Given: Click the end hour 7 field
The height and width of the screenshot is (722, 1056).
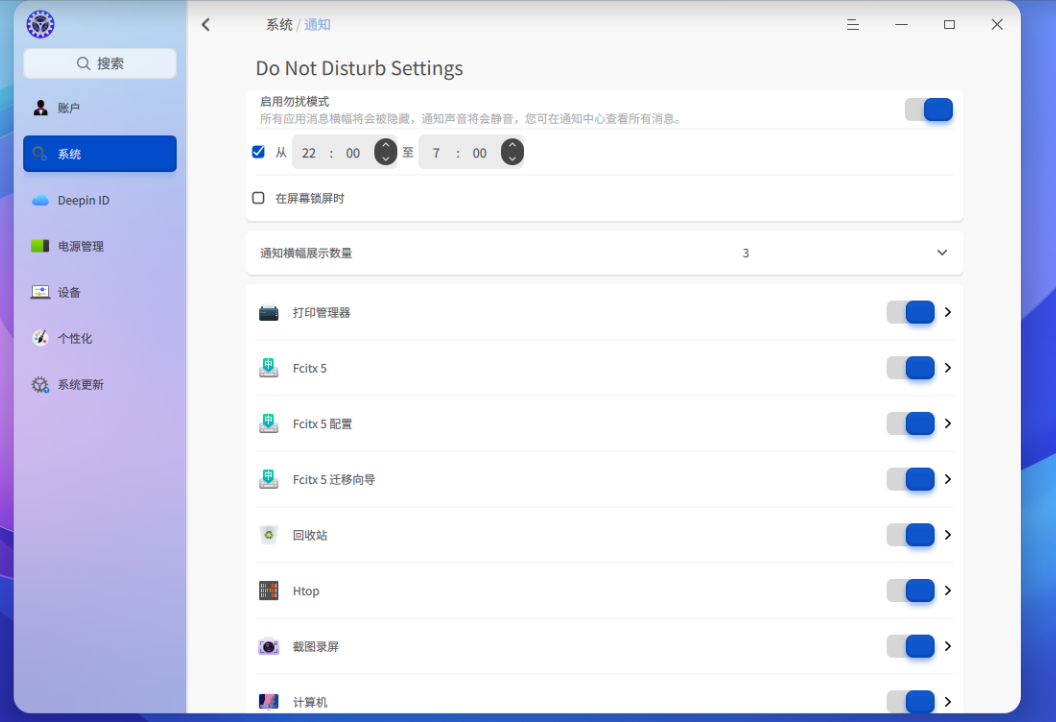Looking at the screenshot, I should pos(436,153).
